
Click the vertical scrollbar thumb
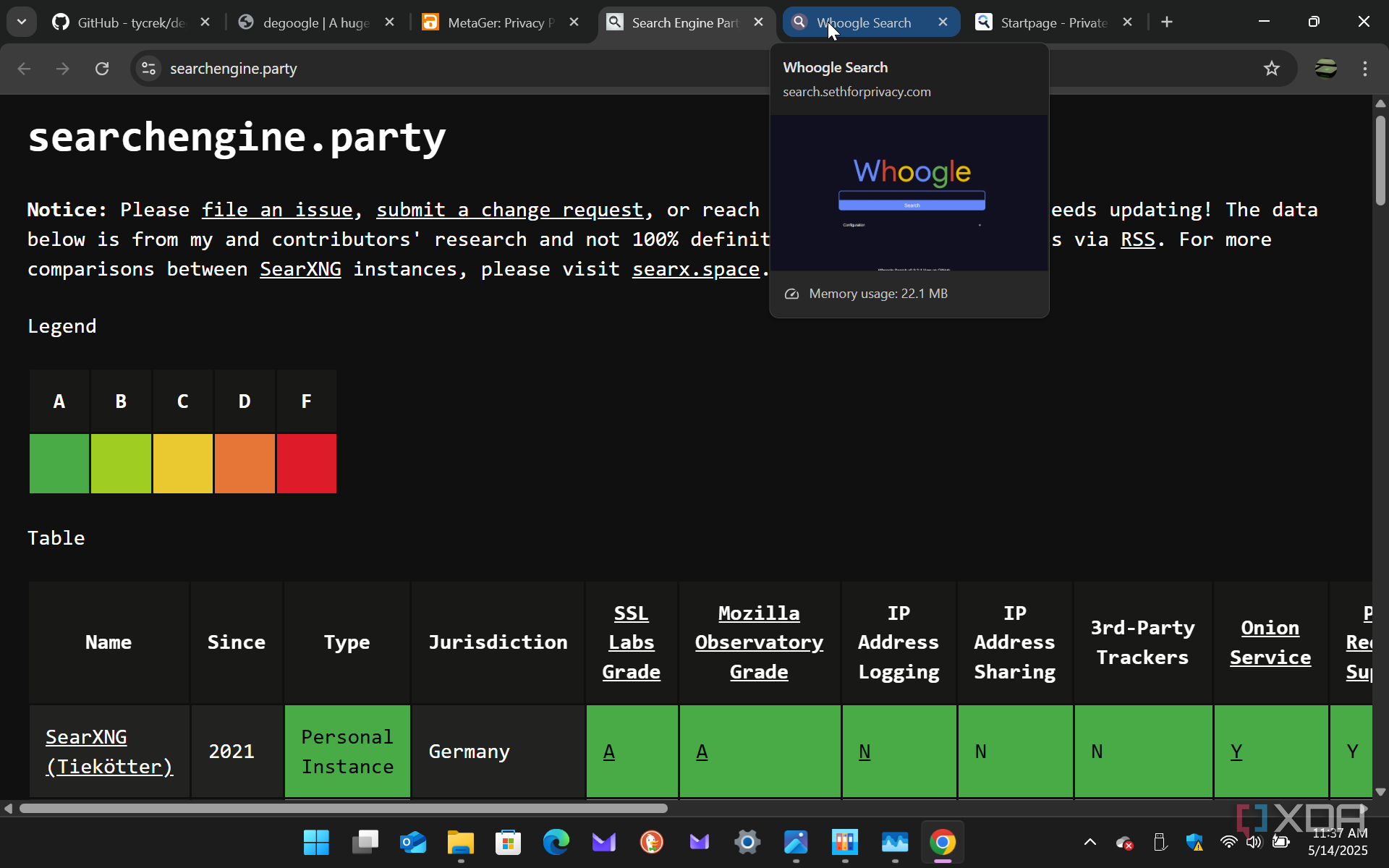tap(1380, 159)
